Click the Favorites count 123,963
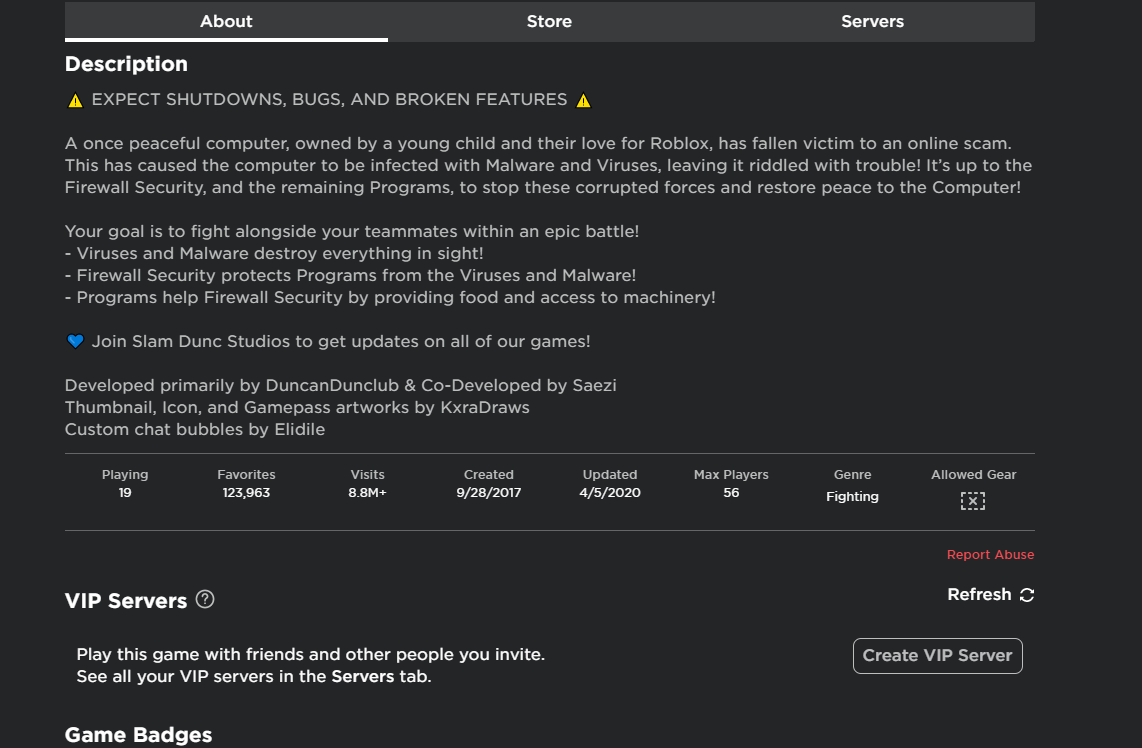This screenshot has width=1142, height=748. point(246,492)
